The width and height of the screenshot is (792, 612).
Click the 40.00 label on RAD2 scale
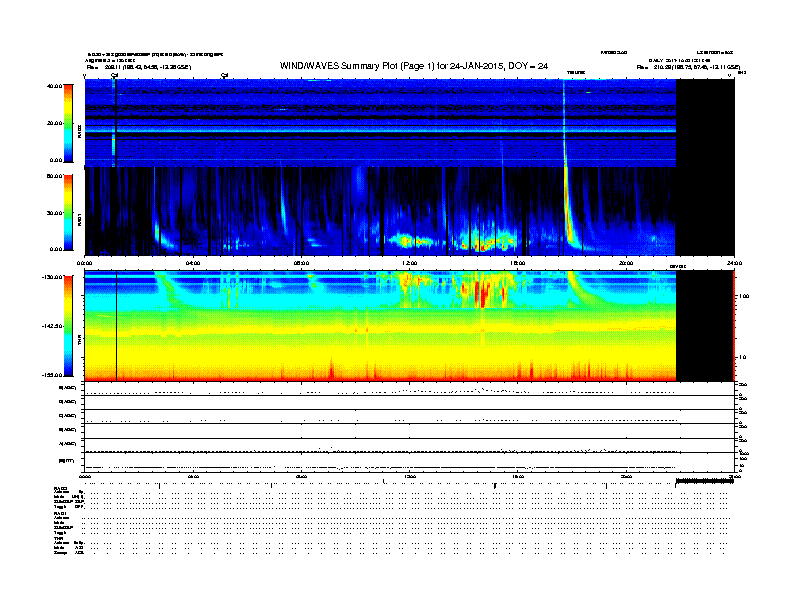[x=55, y=86]
